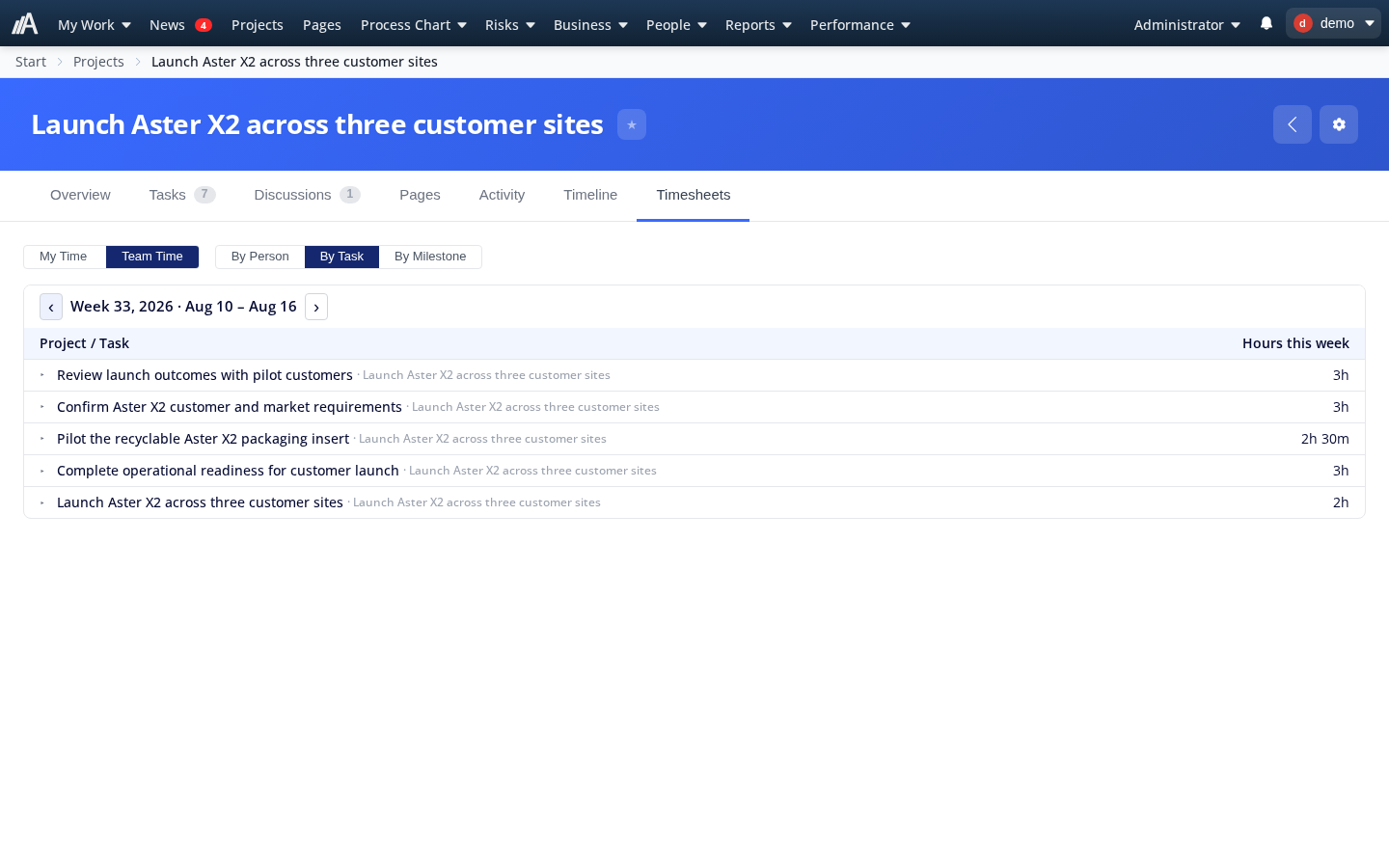Switch to the Tasks tab
The image size is (1389, 868).
(182, 195)
